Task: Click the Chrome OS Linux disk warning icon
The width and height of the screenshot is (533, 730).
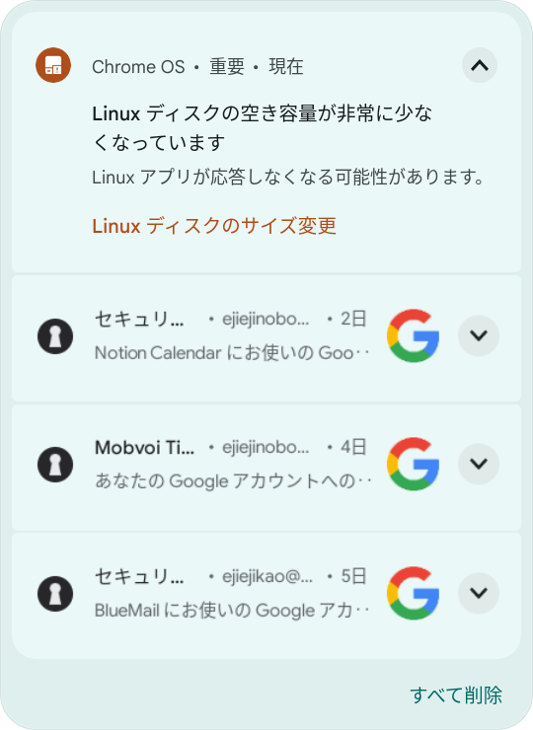Action: tap(53, 65)
